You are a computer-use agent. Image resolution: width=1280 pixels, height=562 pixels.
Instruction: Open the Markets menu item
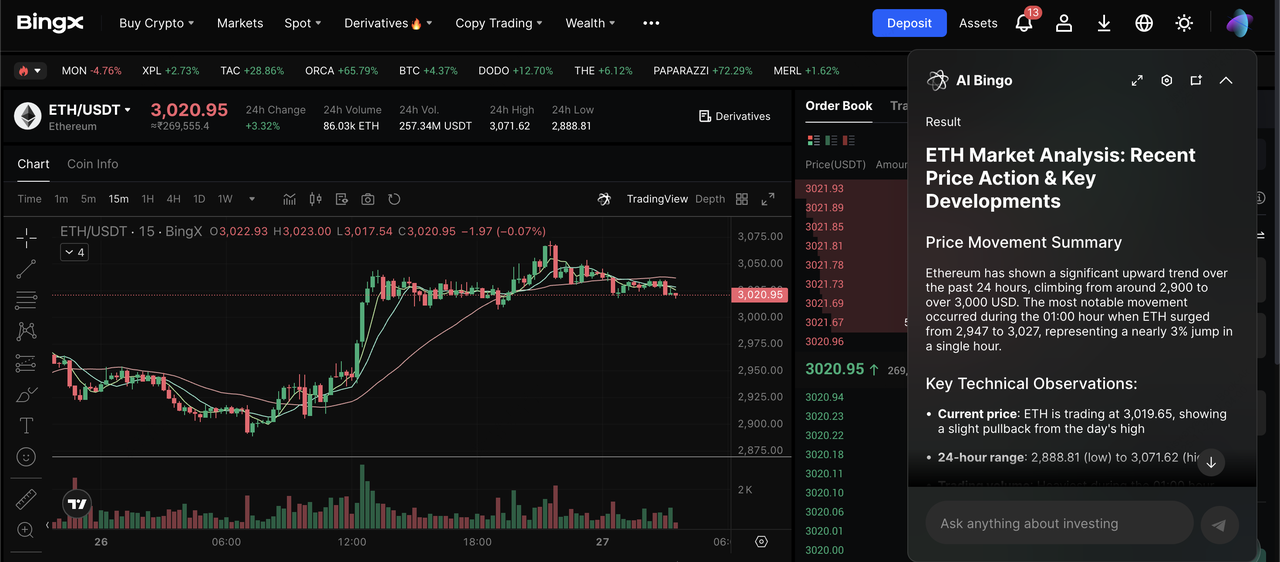[x=240, y=23]
